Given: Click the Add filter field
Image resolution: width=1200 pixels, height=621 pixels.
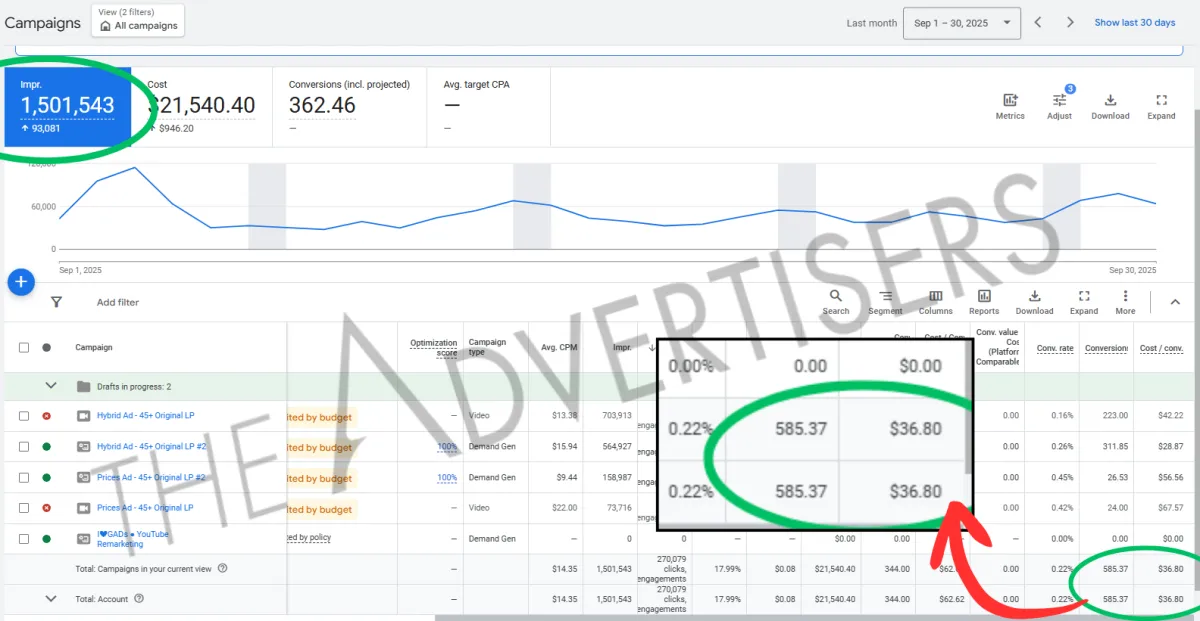Looking at the screenshot, I should (x=118, y=302).
